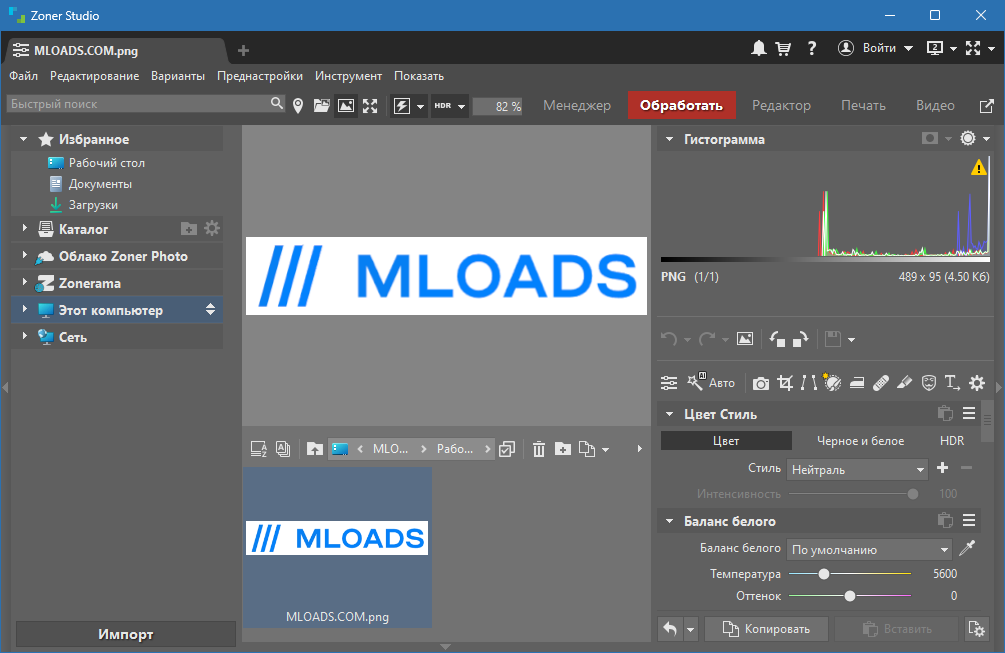Select the crop tool icon
The height and width of the screenshot is (653, 1005).
pyautogui.click(x=785, y=383)
